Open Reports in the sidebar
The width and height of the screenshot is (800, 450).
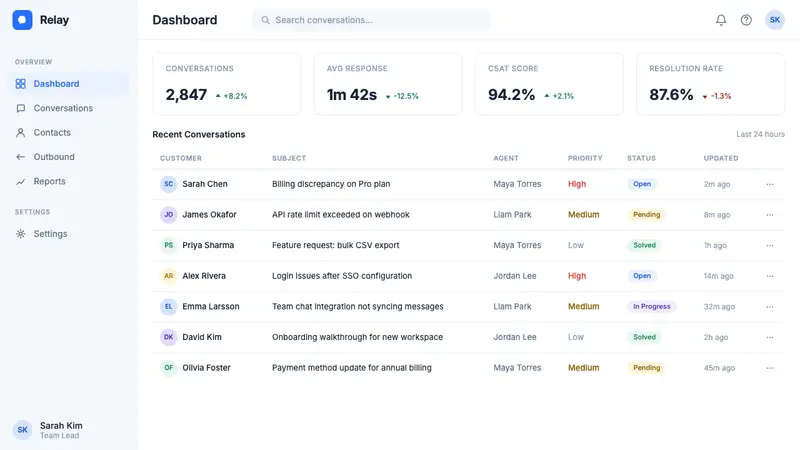click(68, 182)
